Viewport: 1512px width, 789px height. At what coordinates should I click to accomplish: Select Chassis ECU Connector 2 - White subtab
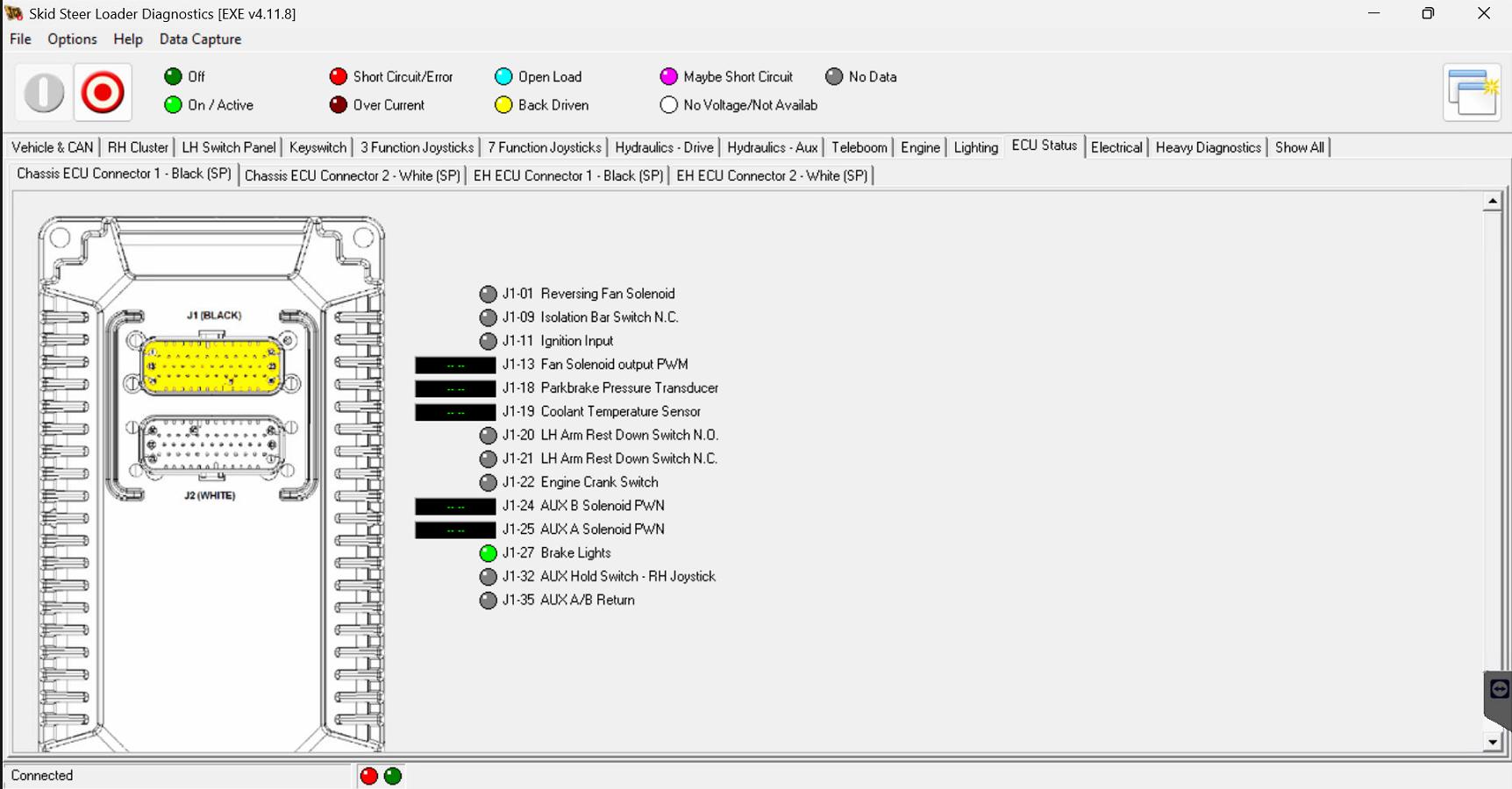[x=353, y=175]
